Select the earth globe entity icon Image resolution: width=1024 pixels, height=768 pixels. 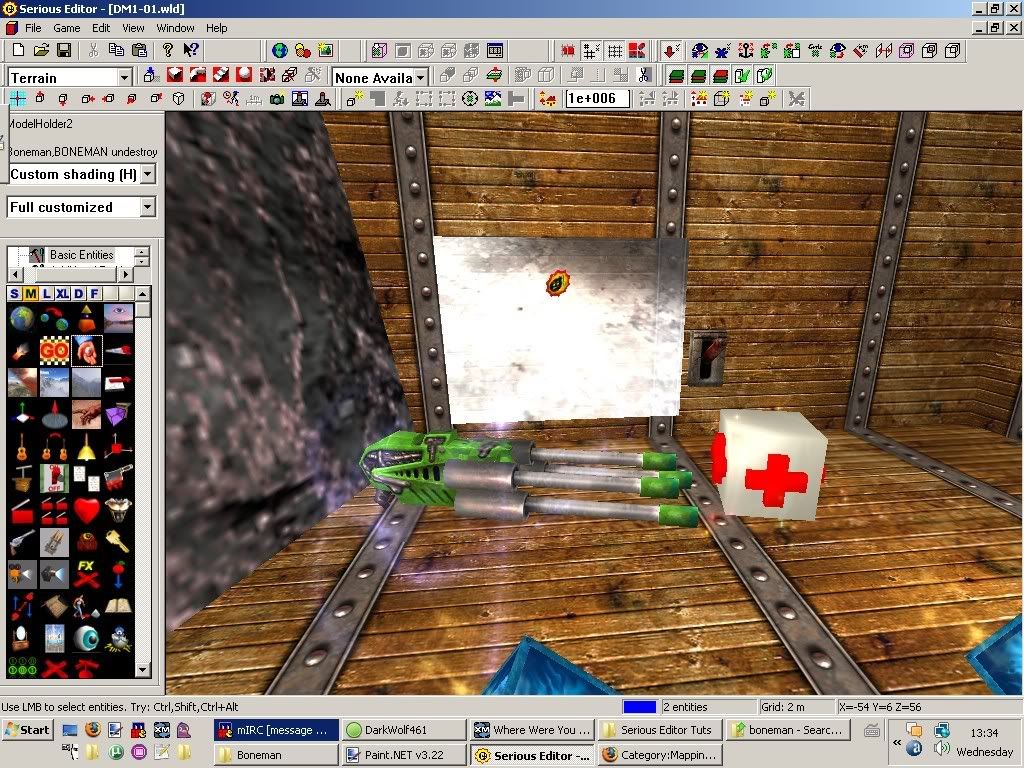pos(22,319)
